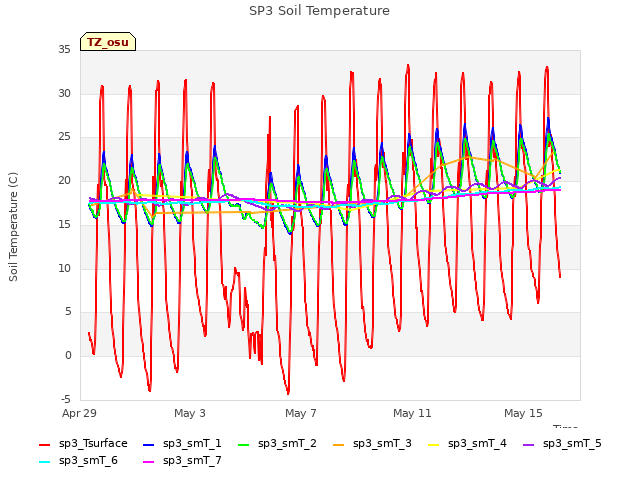The image size is (640, 480).
Task: Click the Apr 29 x-axis tick label
Action: tap(79, 413)
